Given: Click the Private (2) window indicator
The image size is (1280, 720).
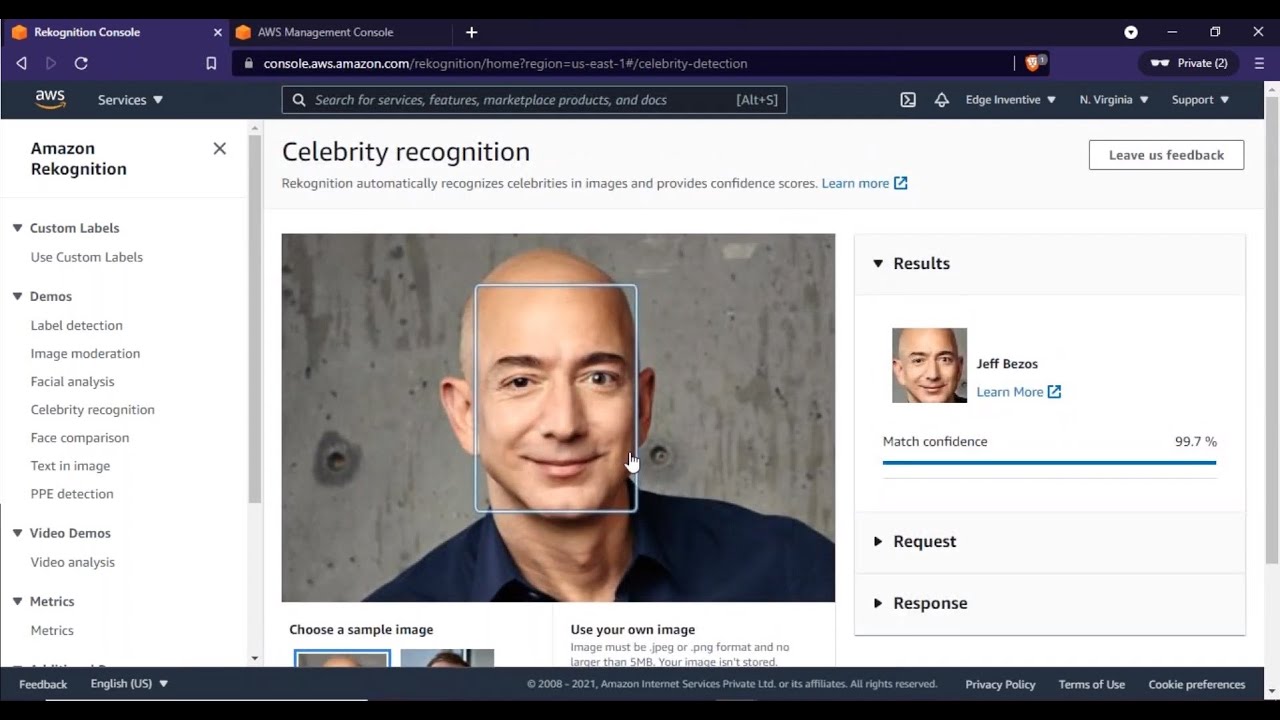Looking at the screenshot, I should click(x=1189, y=63).
